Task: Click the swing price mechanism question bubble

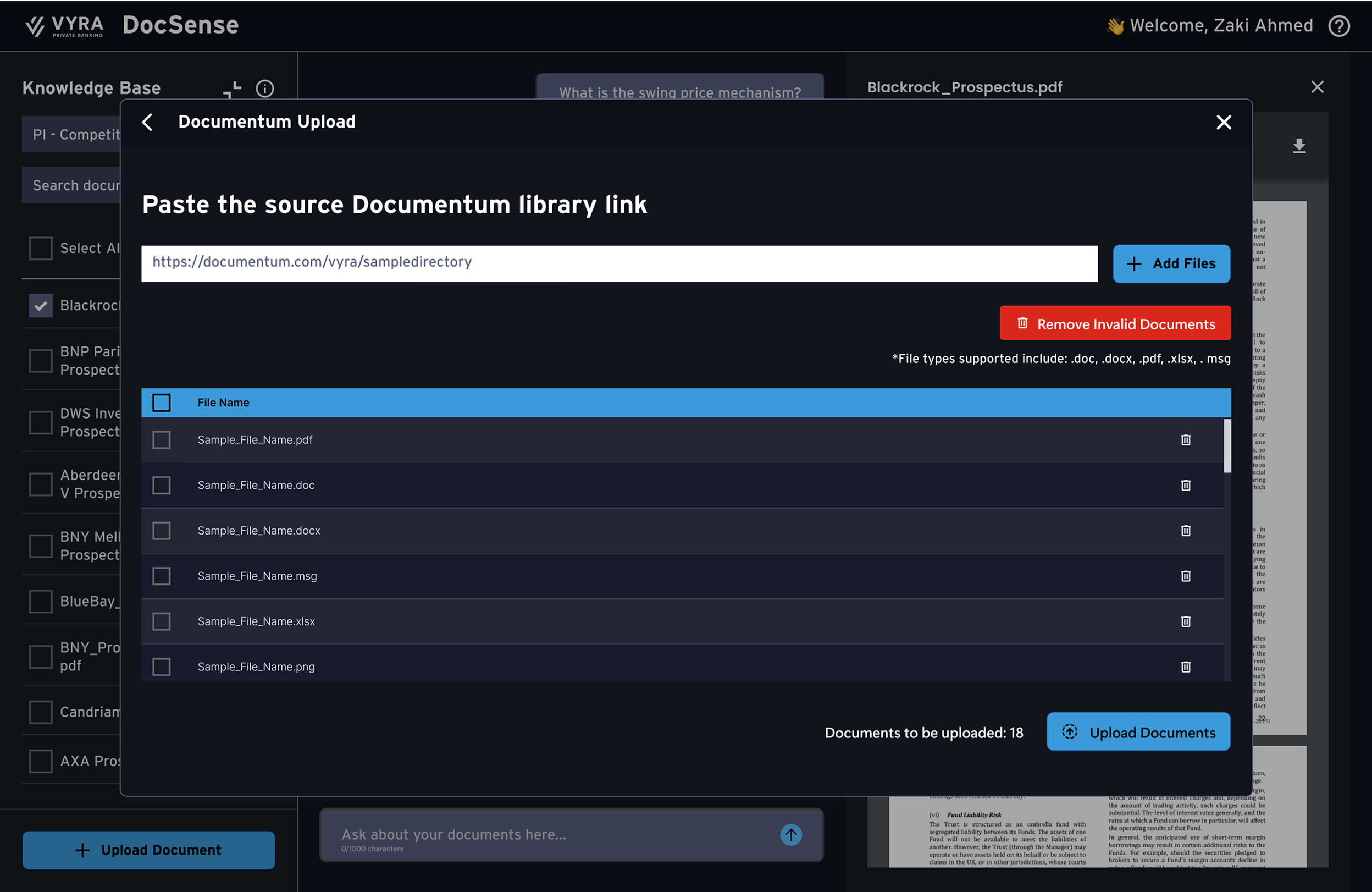Action: tap(679, 87)
